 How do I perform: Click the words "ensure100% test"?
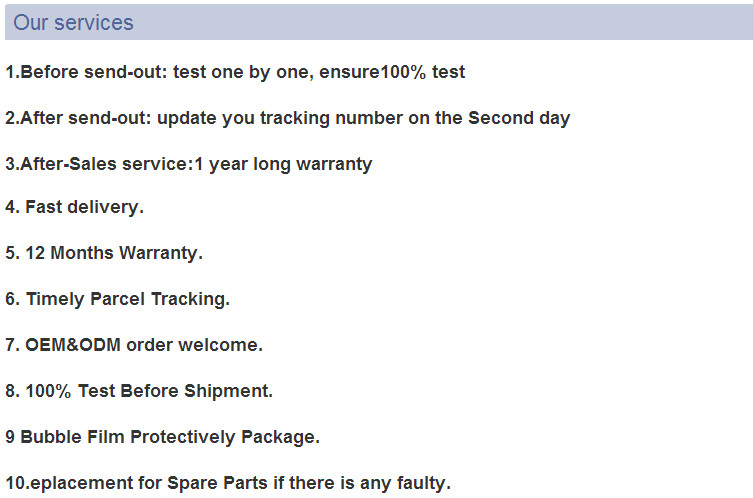[x=406, y=72]
